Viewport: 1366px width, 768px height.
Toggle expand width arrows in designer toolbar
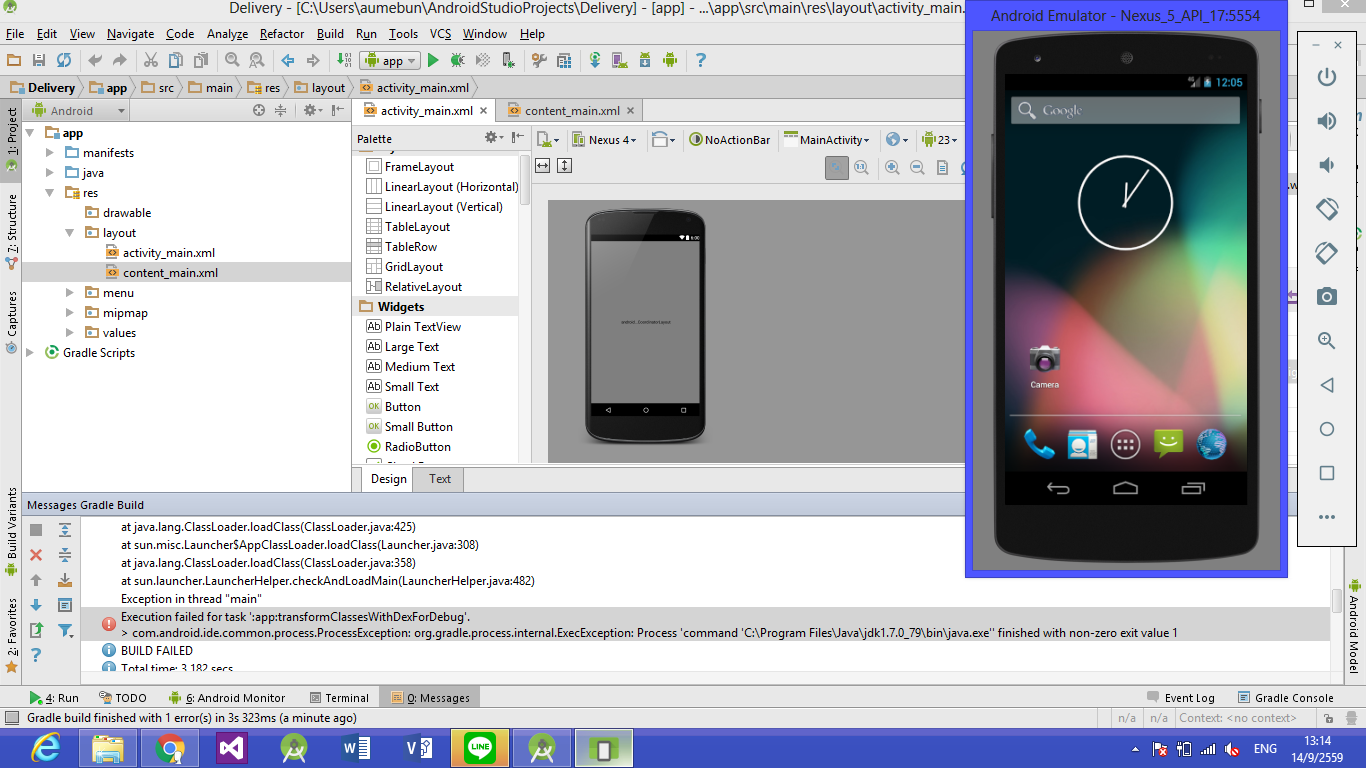click(542, 166)
